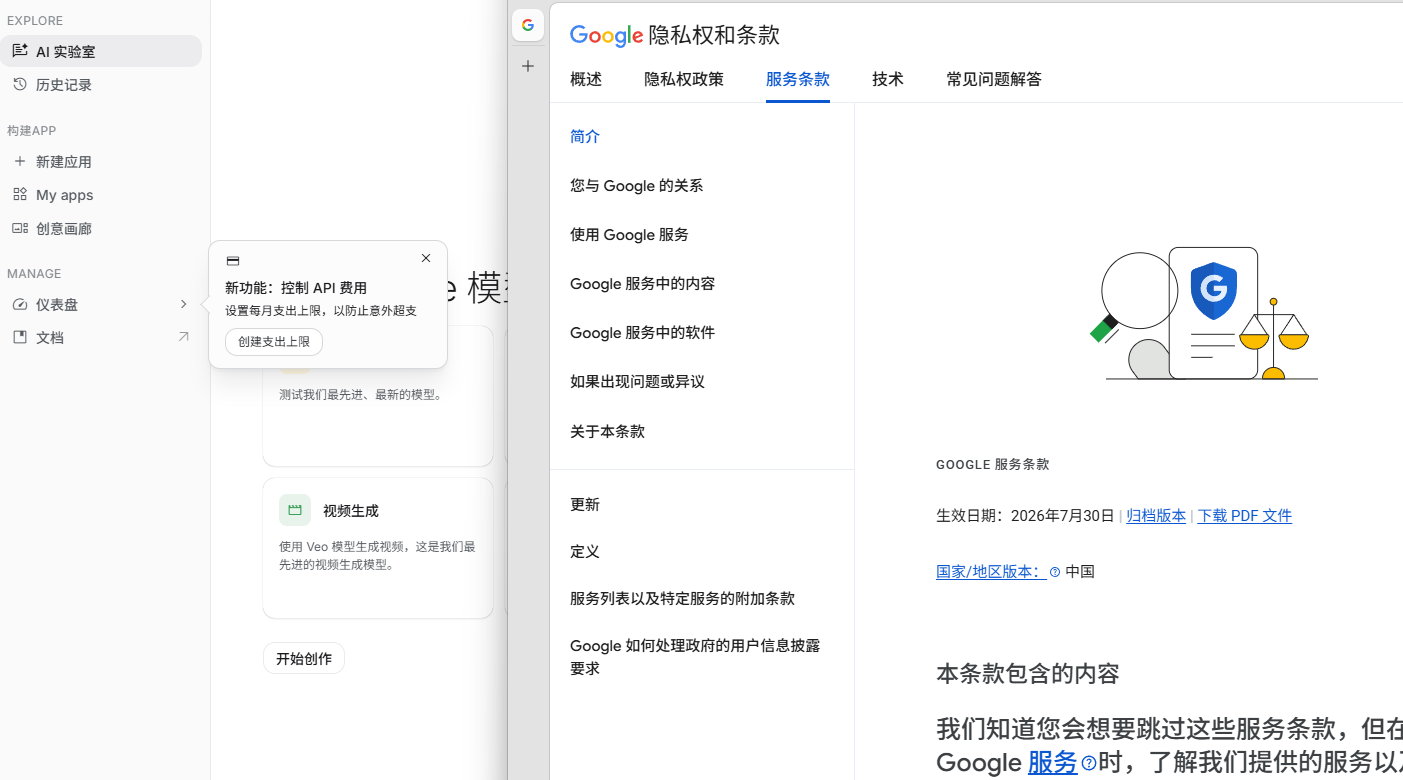
Task: Click the 国家/地区版本 link
Action: click(x=991, y=572)
